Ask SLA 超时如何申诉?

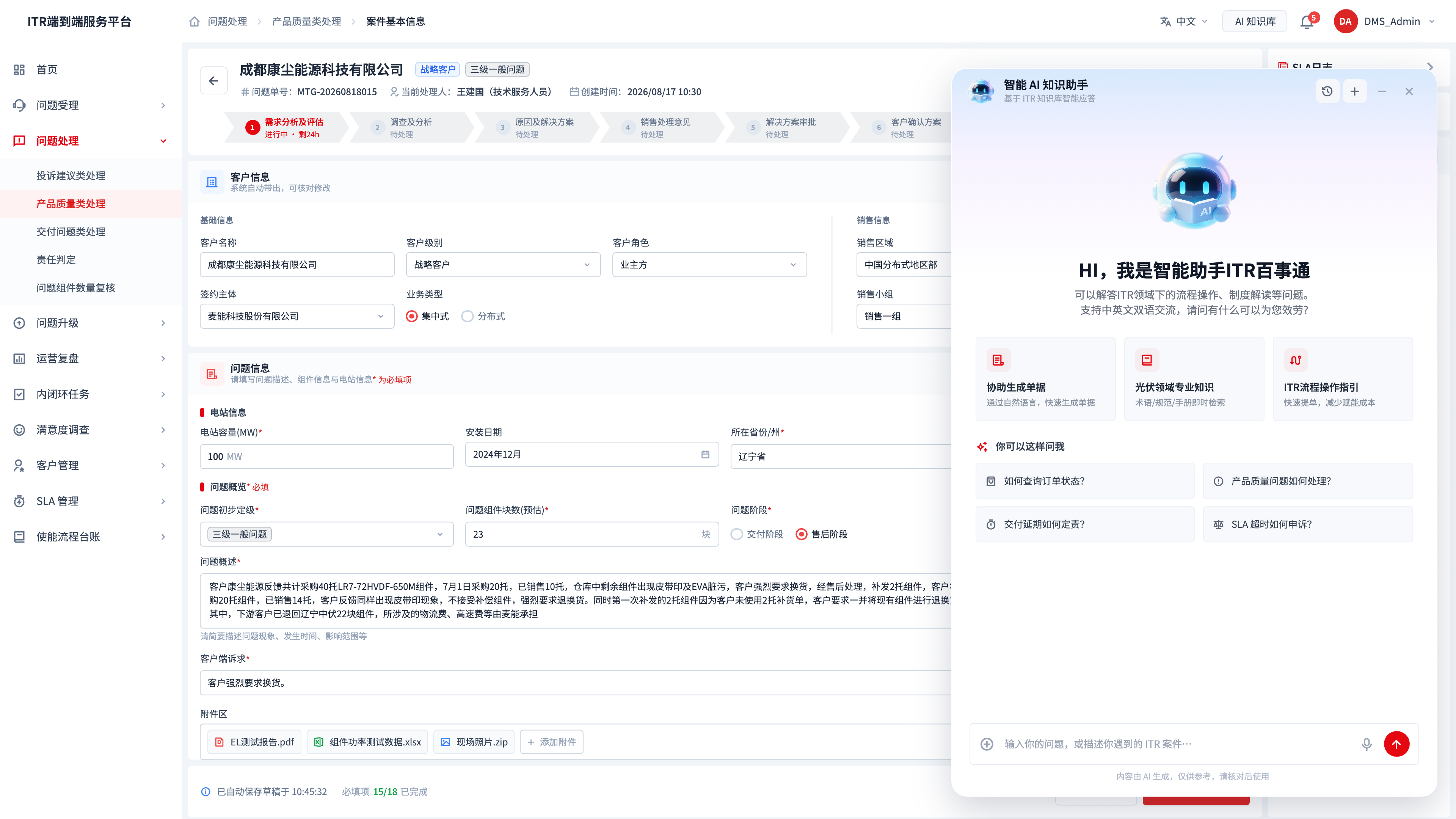click(1307, 524)
